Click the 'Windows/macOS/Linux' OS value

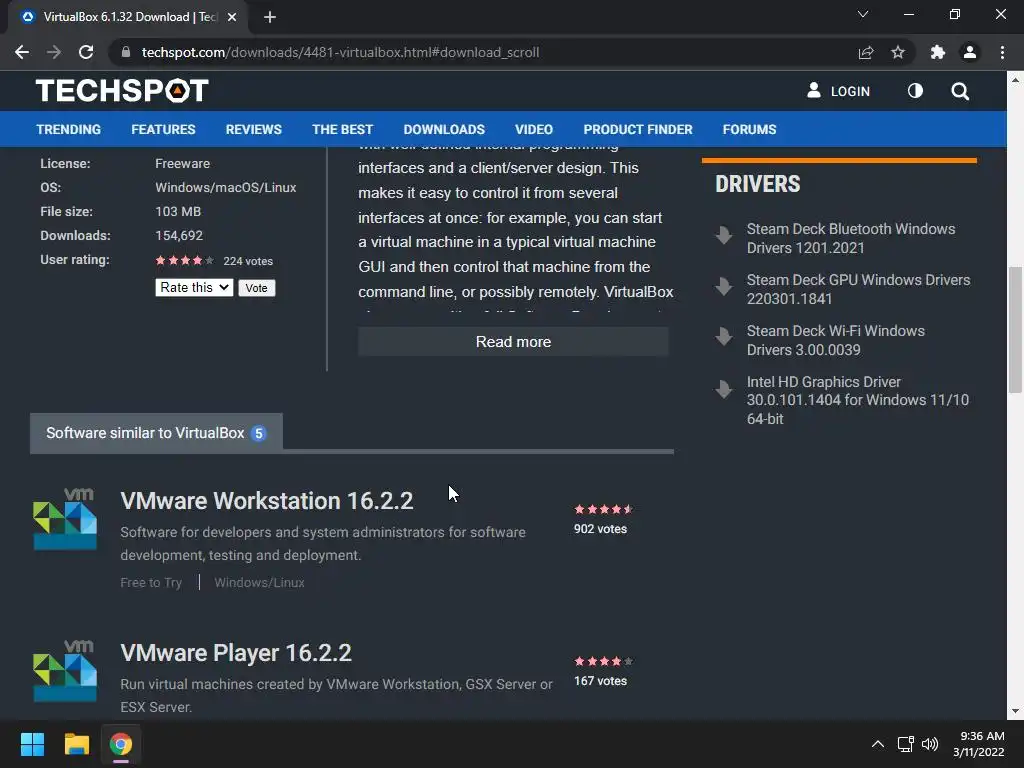pyautogui.click(x=226, y=187)
